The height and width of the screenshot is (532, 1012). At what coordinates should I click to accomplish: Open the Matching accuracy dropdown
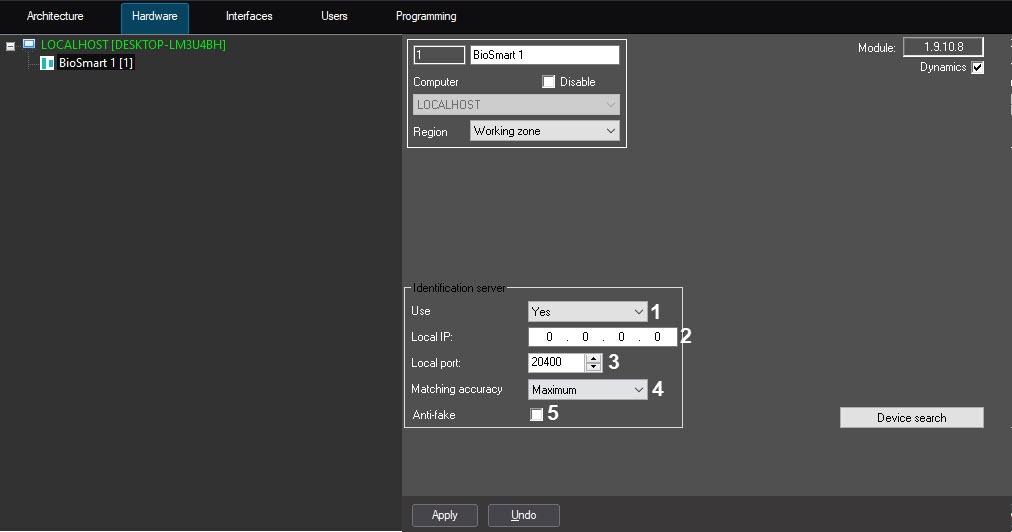tap(639, 390)
